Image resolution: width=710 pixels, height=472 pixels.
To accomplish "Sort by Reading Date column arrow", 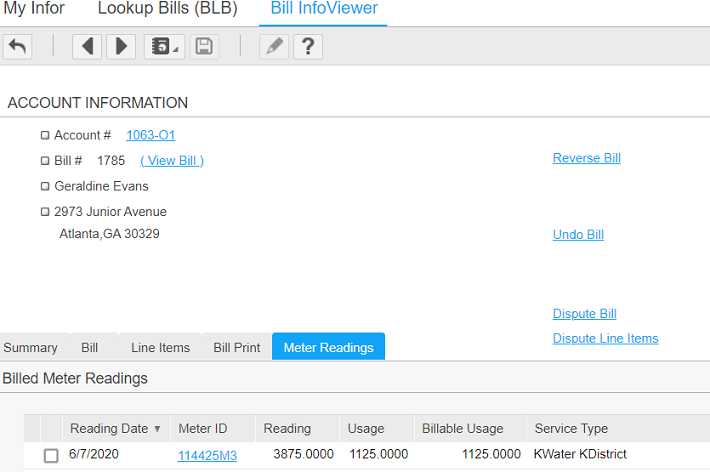I will [157, 429].
